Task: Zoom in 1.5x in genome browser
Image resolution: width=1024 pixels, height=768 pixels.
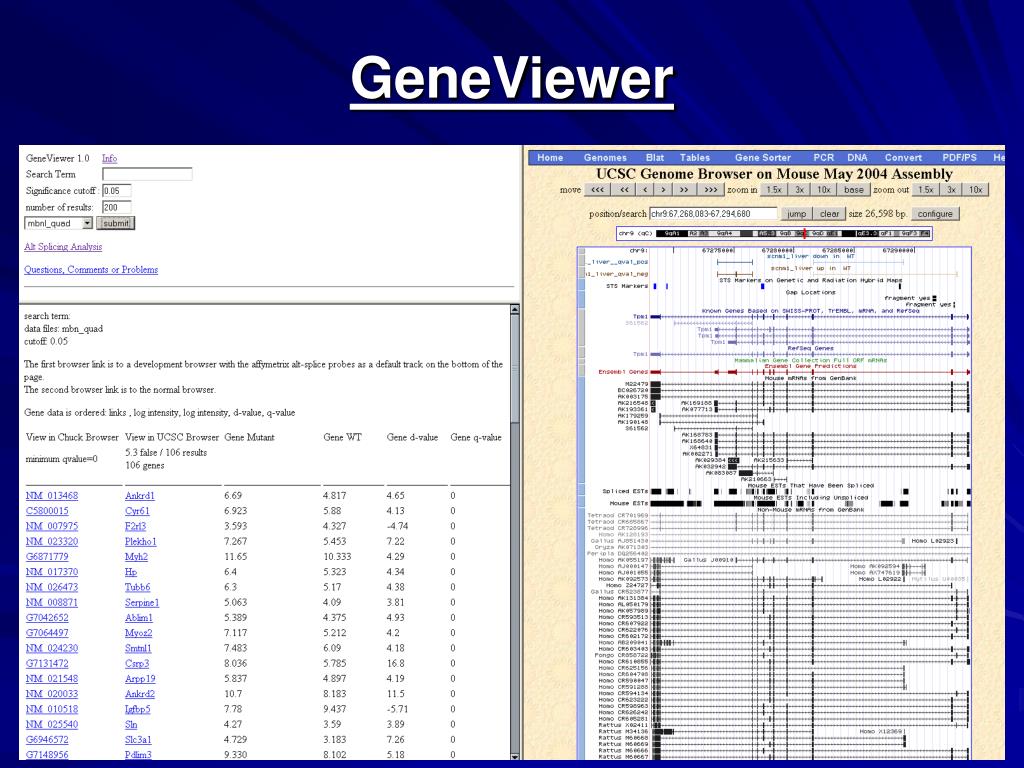Action: tap(774, 189)
